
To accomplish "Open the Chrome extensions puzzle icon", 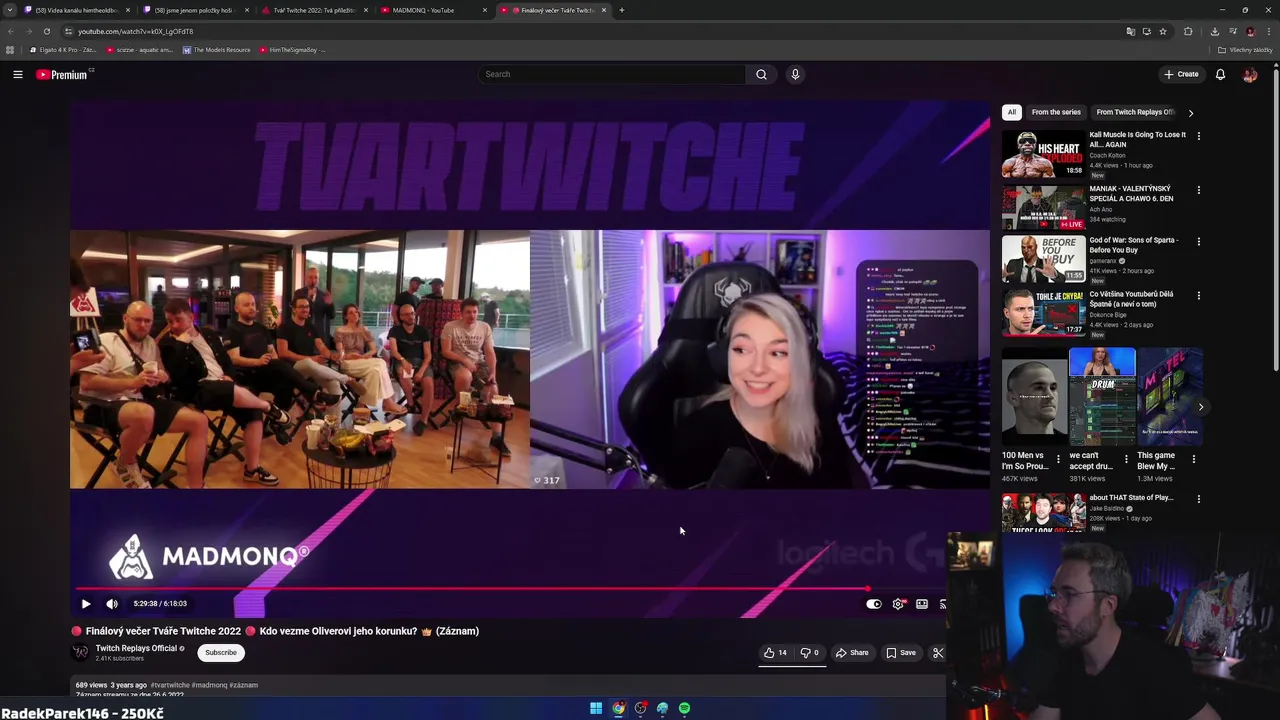I will pos(1188,31).
